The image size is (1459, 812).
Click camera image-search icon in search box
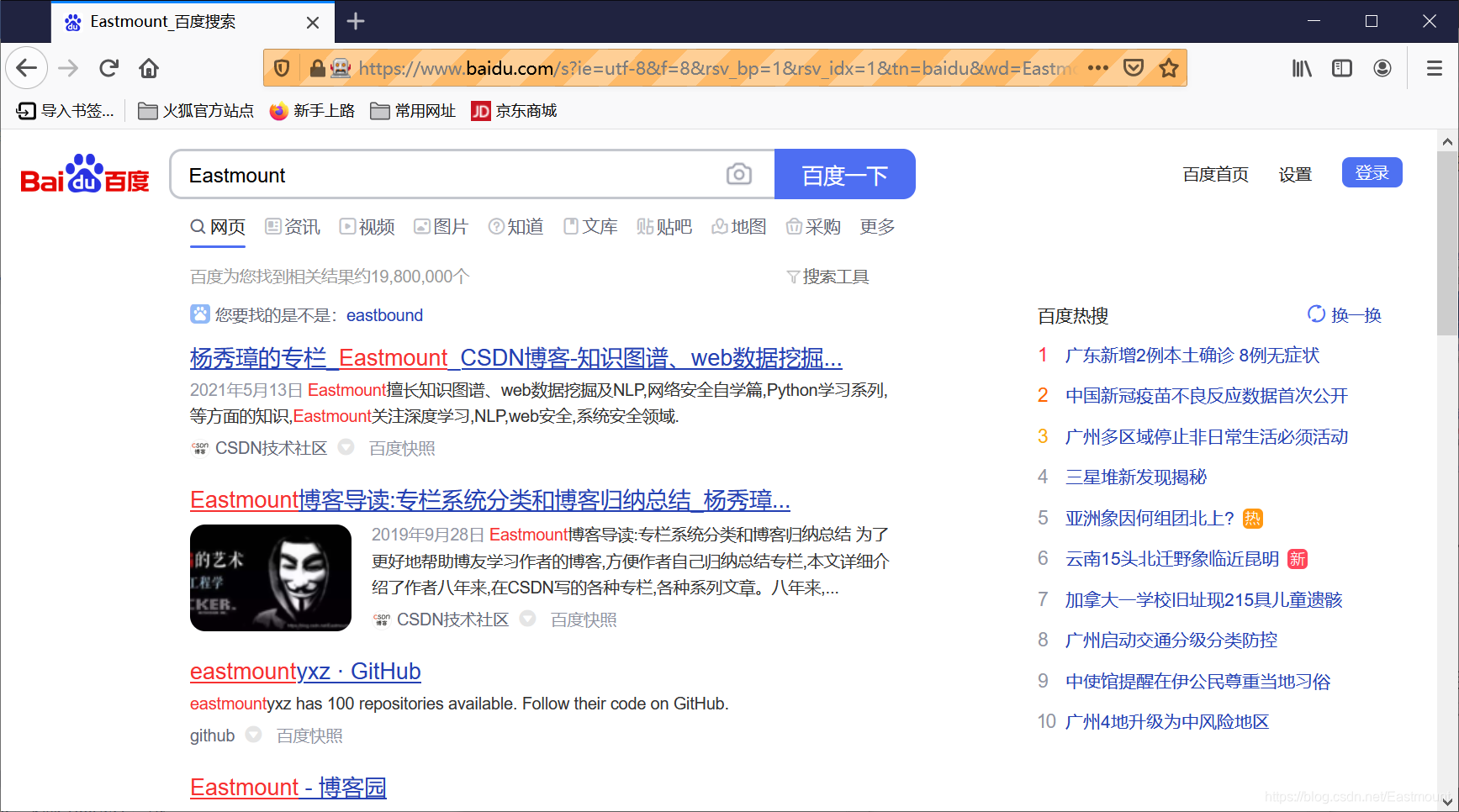(x=739, y=174)
